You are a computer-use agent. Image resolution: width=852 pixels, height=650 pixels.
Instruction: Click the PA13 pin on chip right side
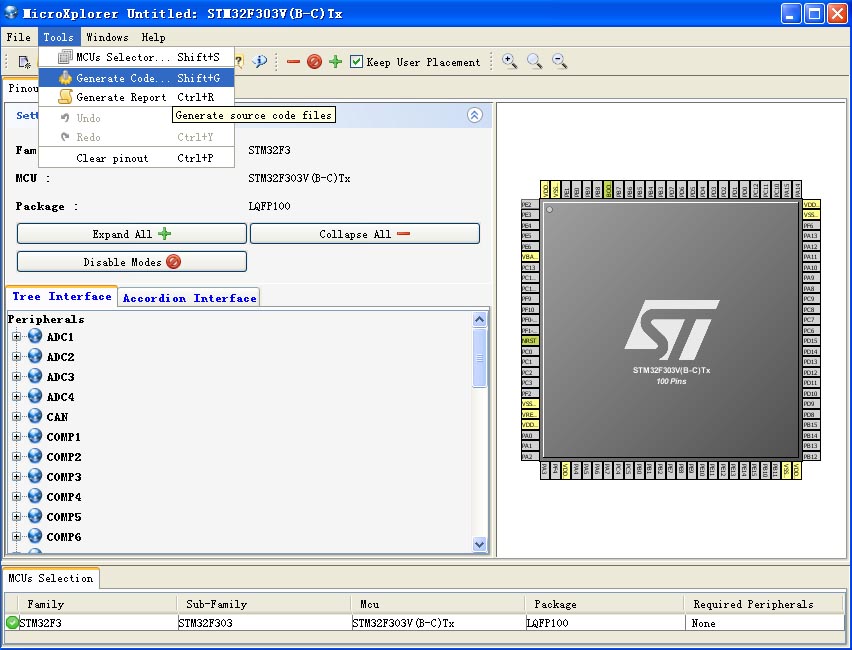pyautogui.click(x=811, y=236)
